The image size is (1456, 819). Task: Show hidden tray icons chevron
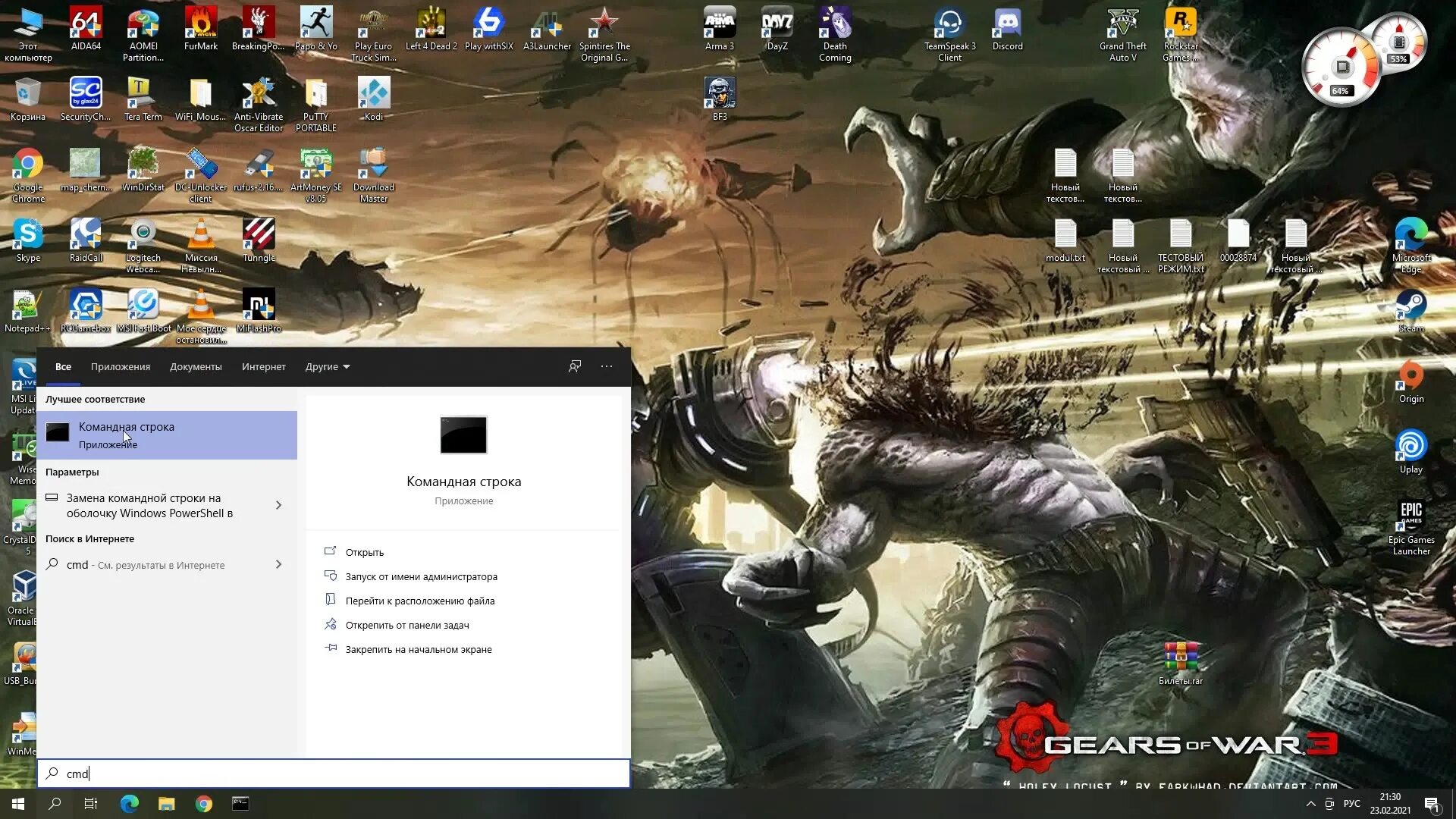point(1310,804)
